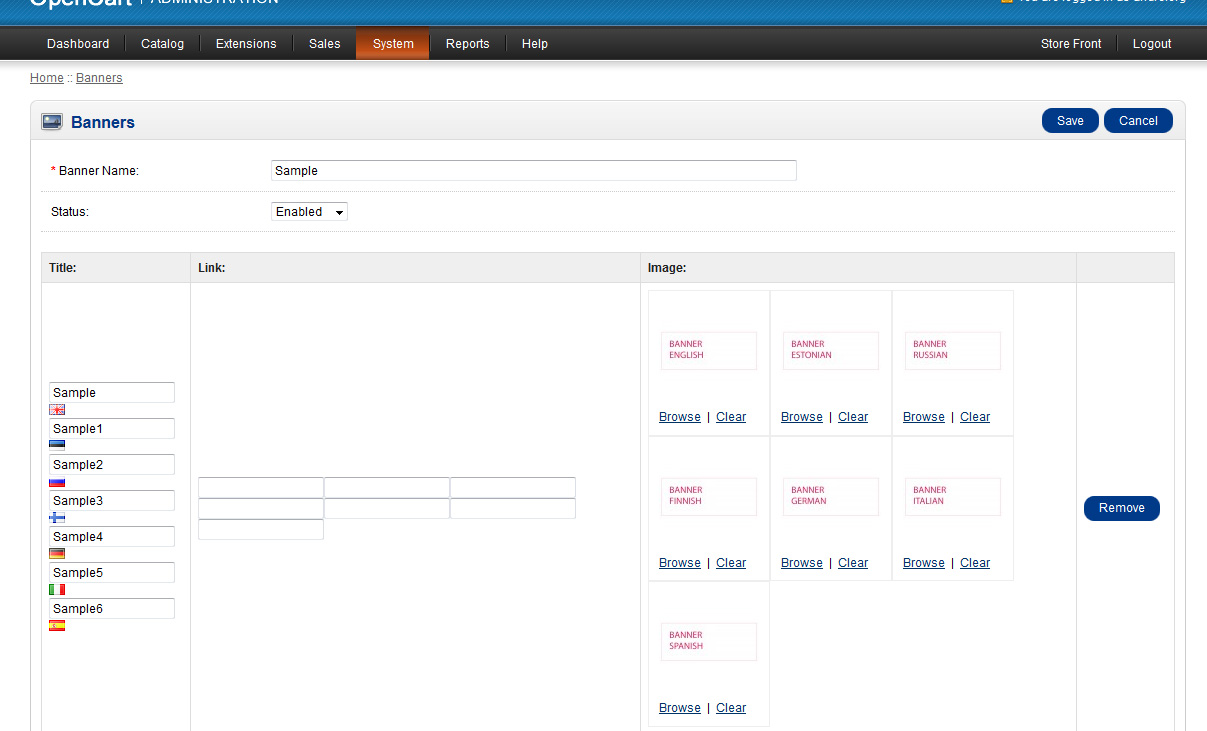Click the Status: label
Image resolution: width=1207 pixels, height=731 pixels.
click(70, 212)
